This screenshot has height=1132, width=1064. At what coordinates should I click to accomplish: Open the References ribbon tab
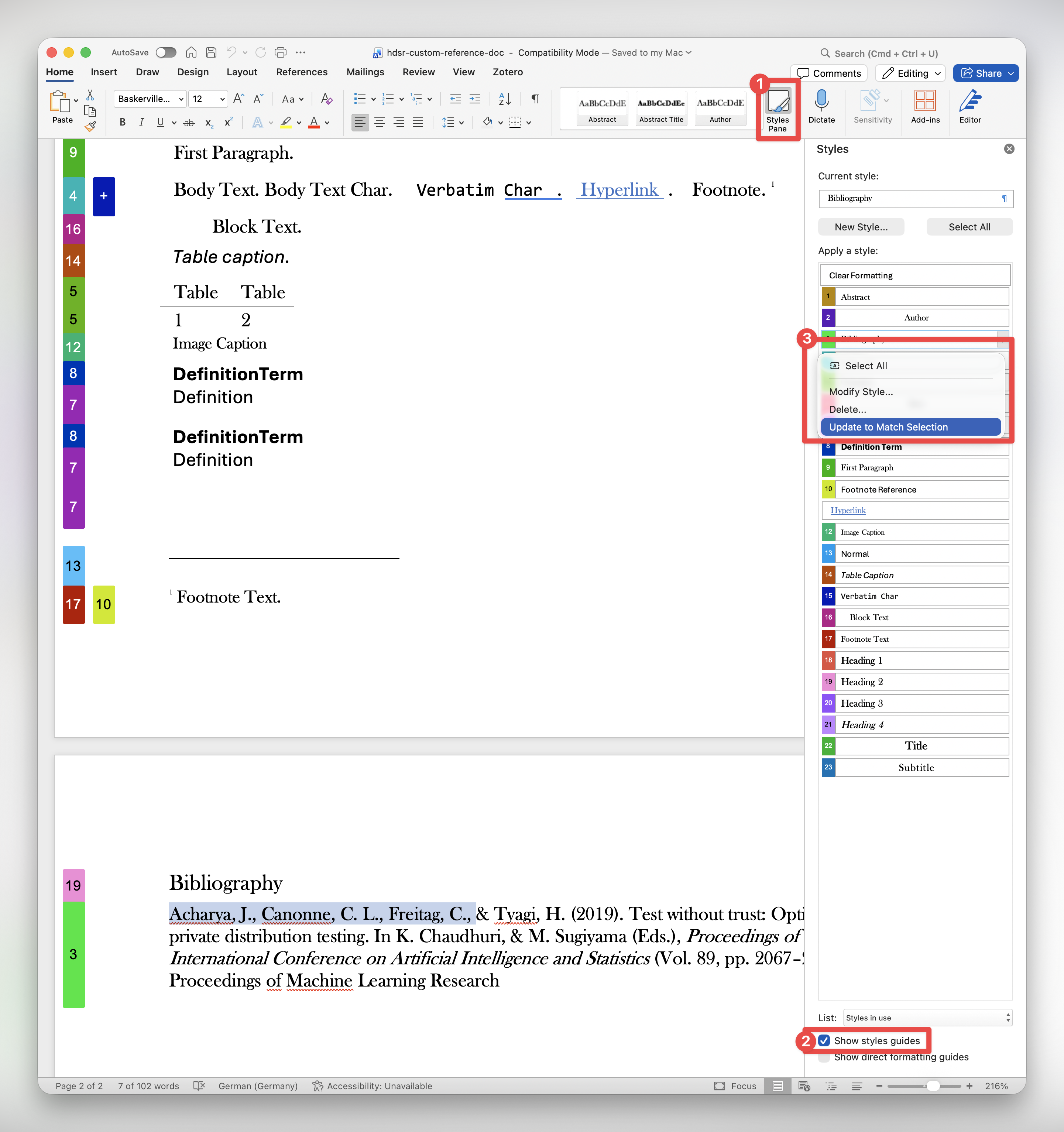[x=301, y=72]
